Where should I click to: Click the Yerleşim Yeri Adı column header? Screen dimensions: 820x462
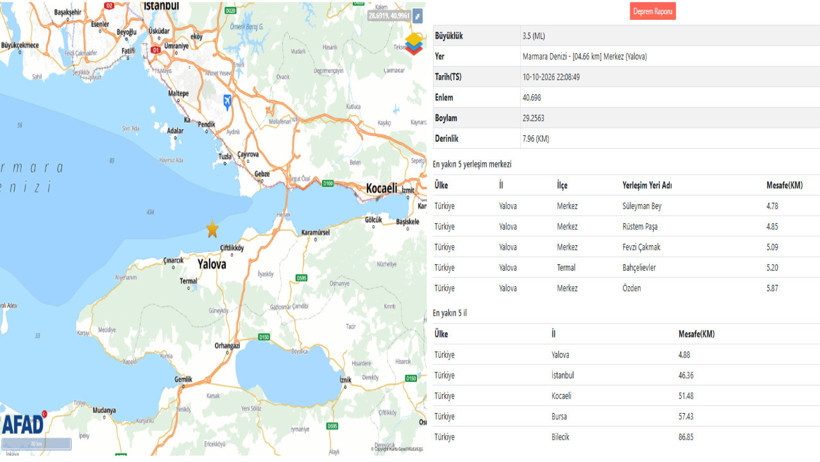click(647, 185)
